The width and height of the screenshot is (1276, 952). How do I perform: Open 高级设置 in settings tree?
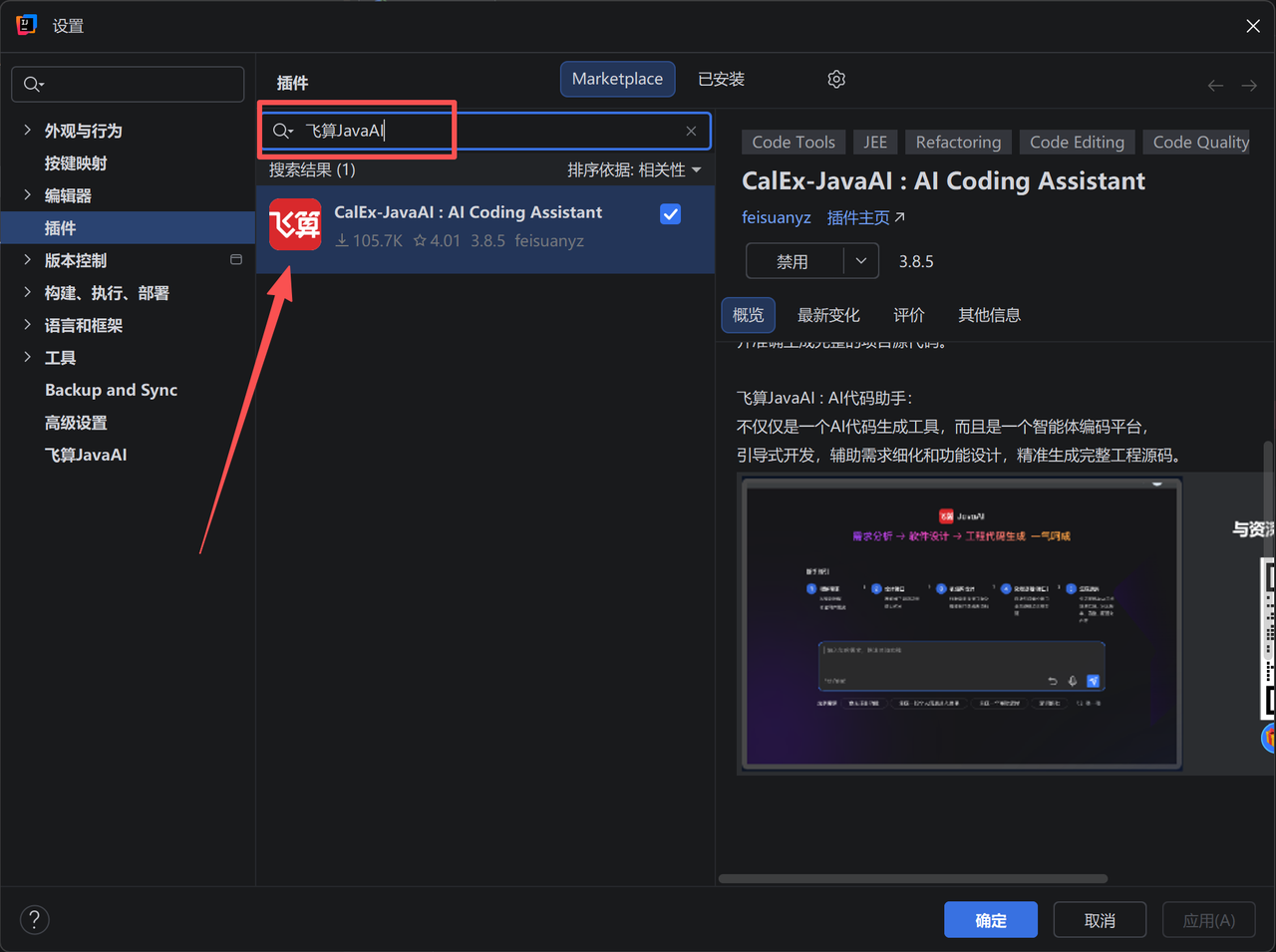tap(76, 423)
